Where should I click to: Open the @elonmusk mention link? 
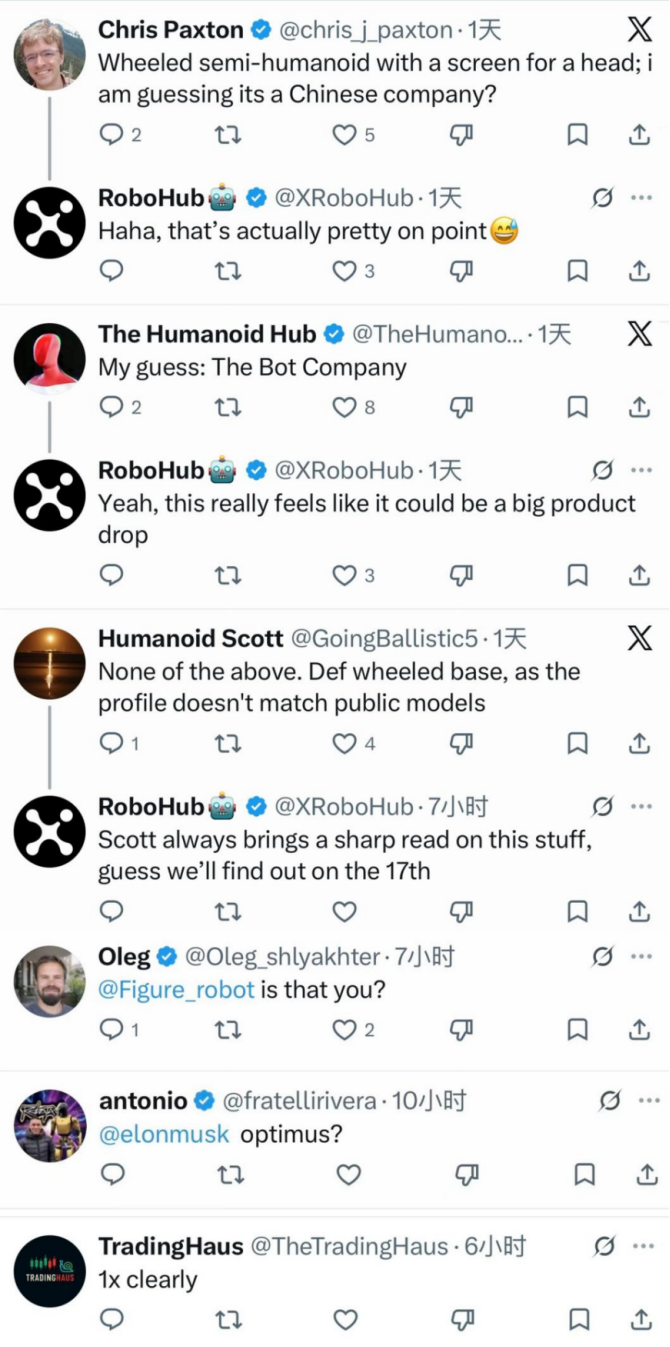point(164,1135)
